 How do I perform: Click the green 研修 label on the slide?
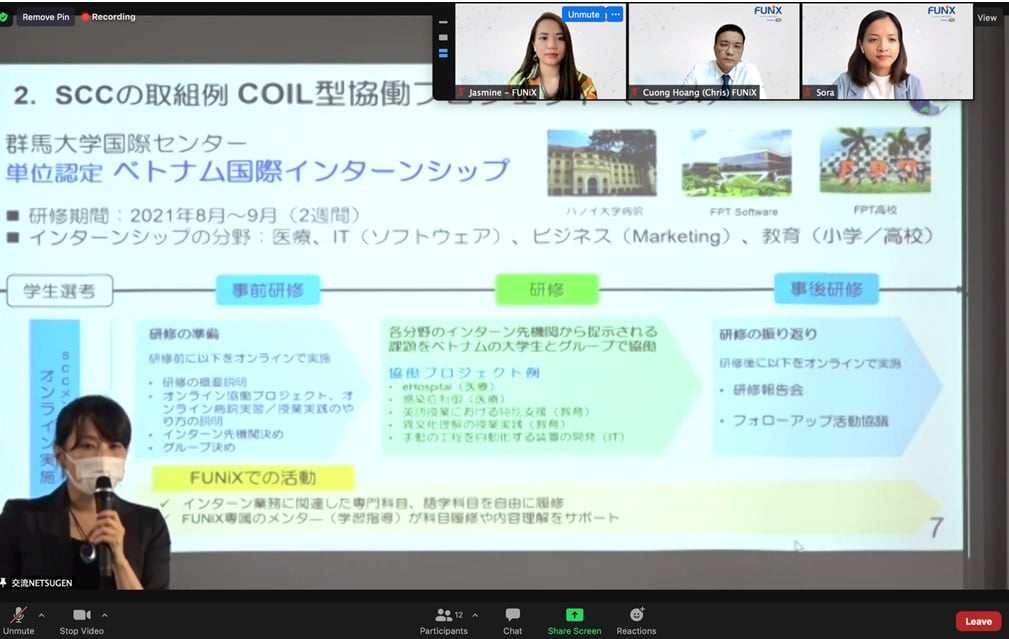pyautogui.click(x=547, y=290)
